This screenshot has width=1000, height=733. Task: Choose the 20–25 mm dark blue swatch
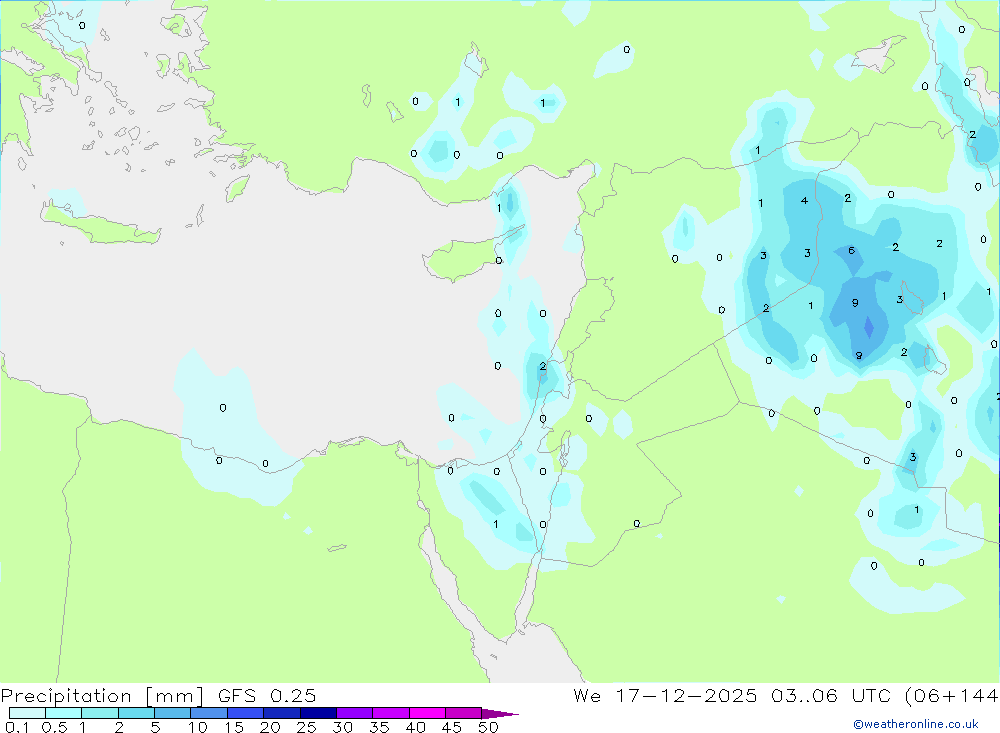coord(281,713)
